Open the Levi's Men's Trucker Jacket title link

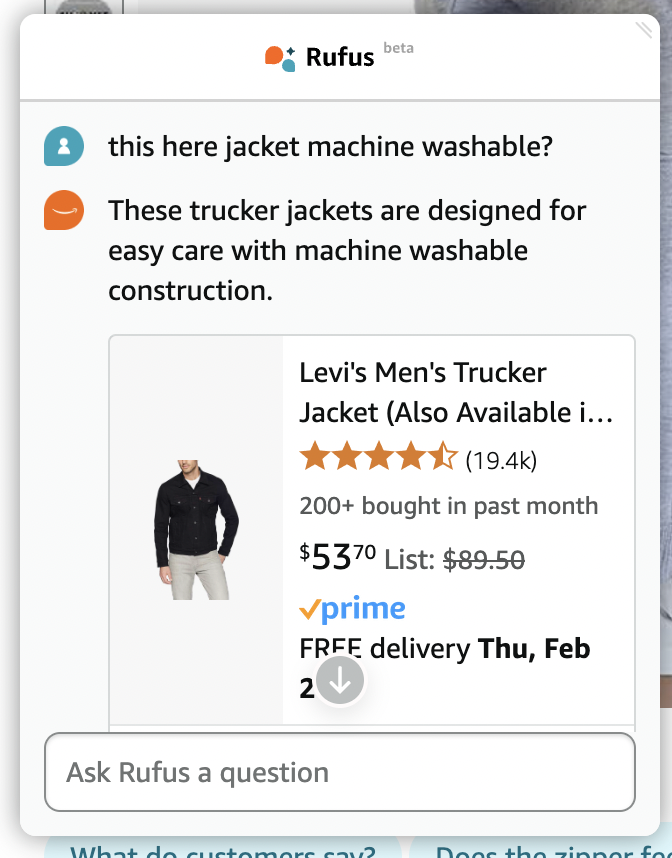tap(455, 392)
